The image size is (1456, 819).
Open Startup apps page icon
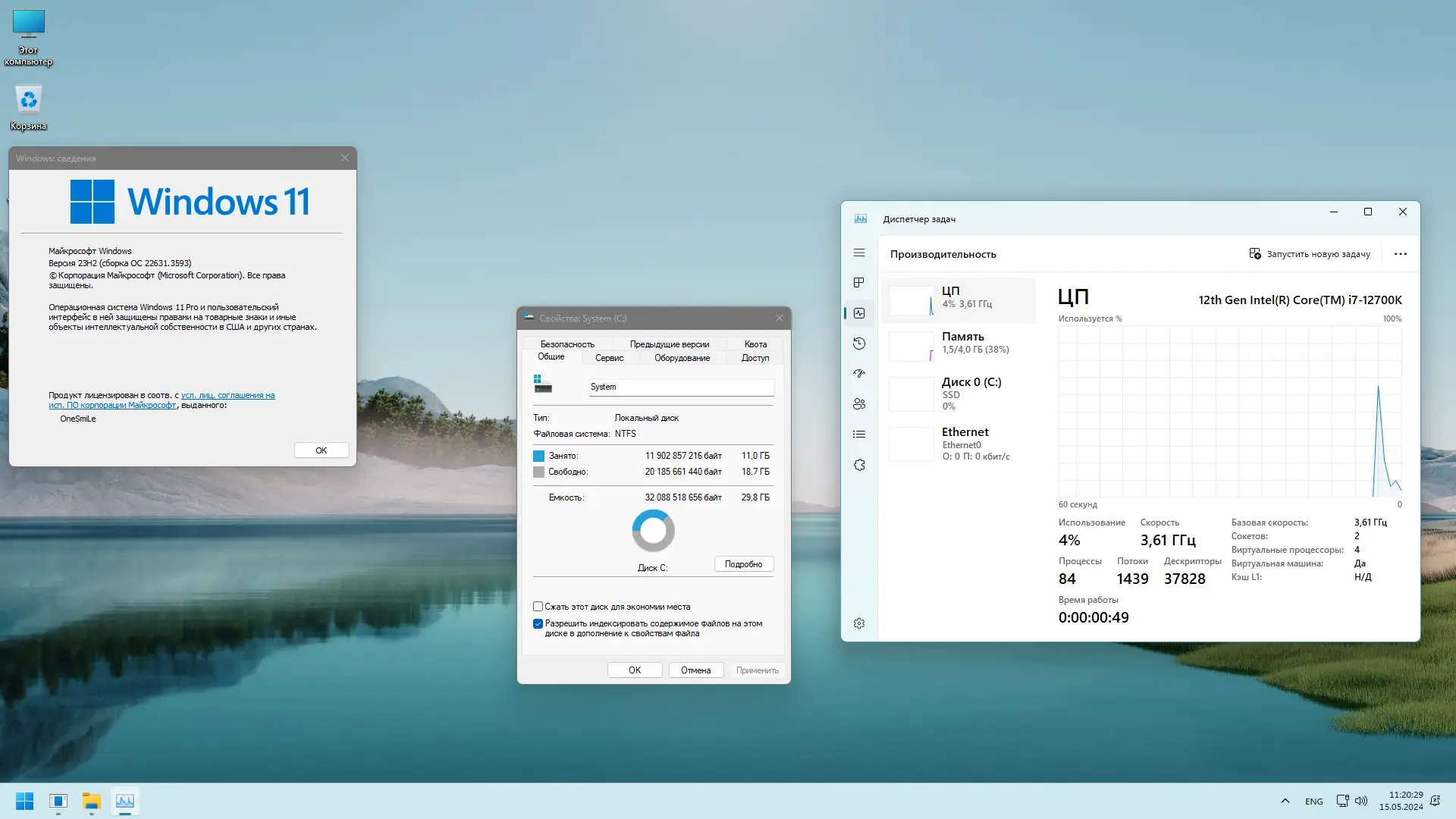pos(858,374)
